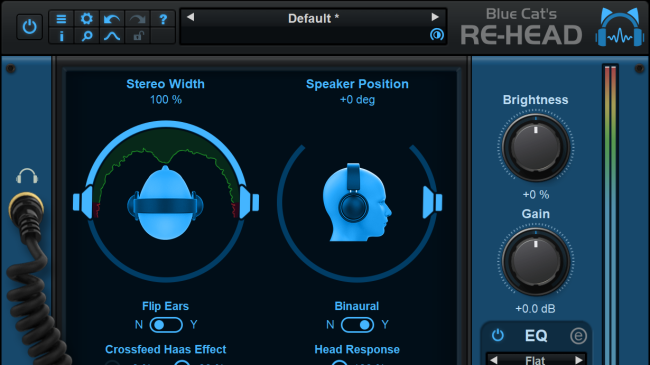Click the Brightness knob

(x=536, y=147)
